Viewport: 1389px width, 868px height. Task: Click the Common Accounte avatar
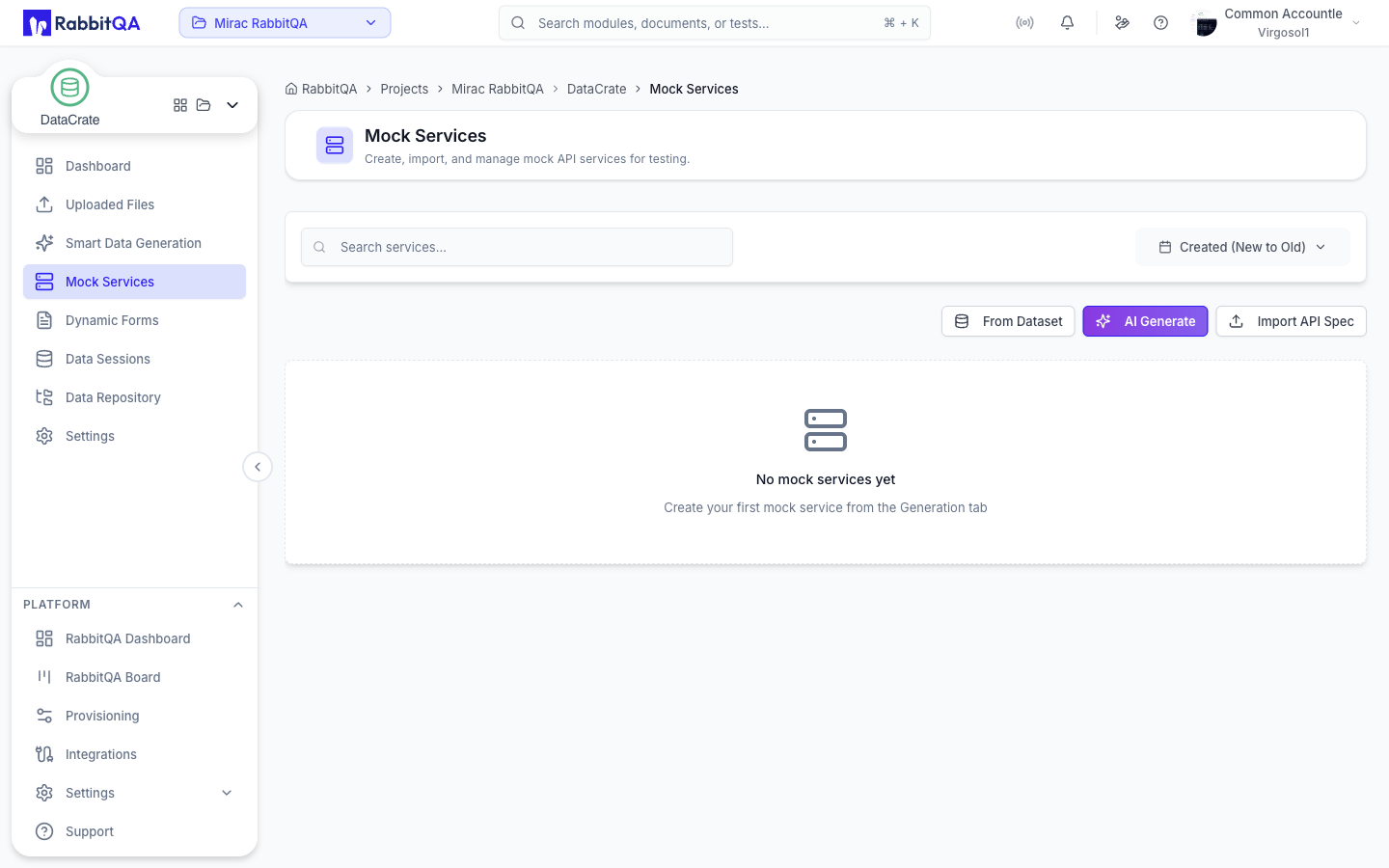tap(1205, 23)
